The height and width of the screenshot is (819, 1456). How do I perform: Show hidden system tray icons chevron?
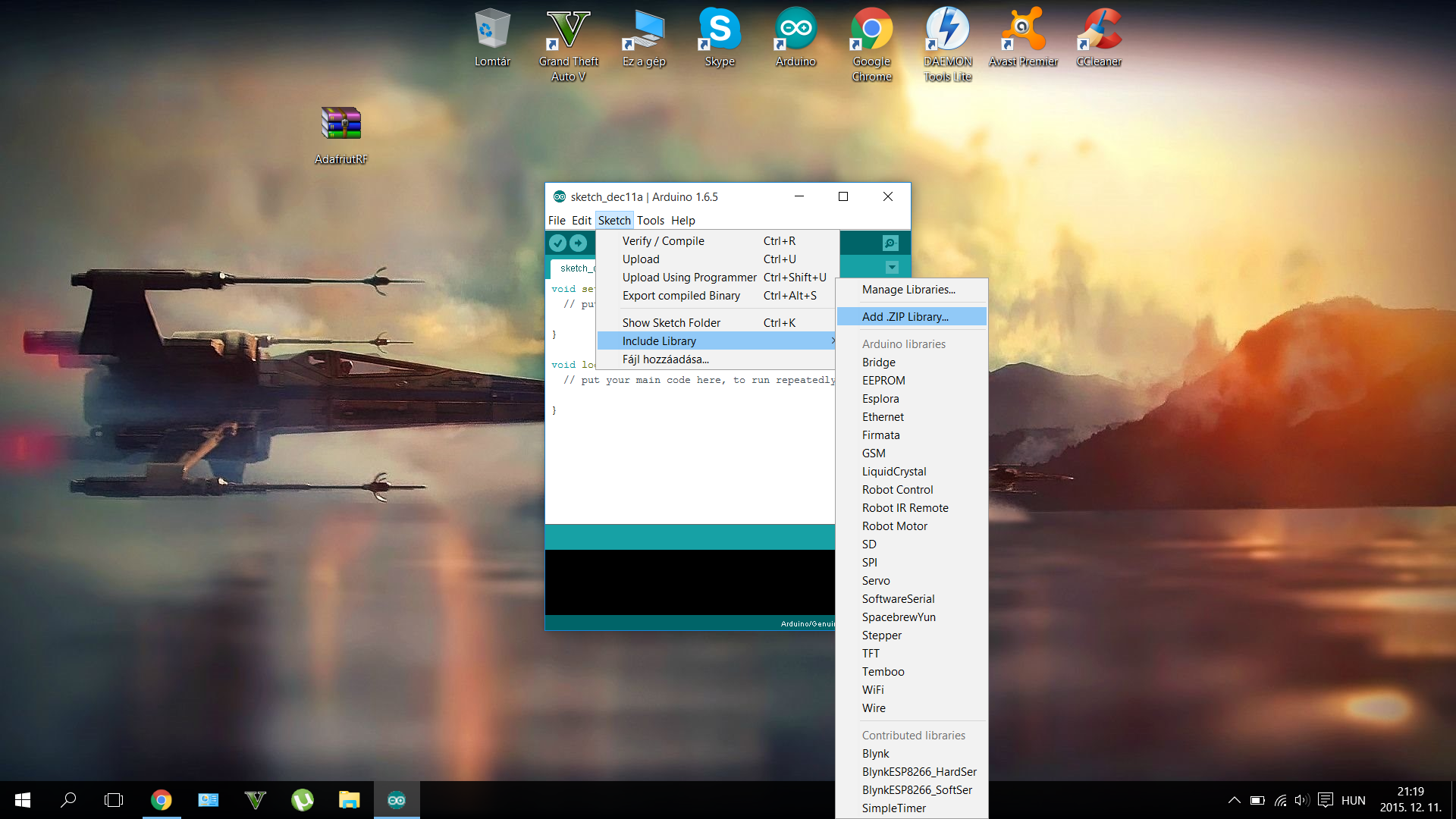pos(1234,800)
